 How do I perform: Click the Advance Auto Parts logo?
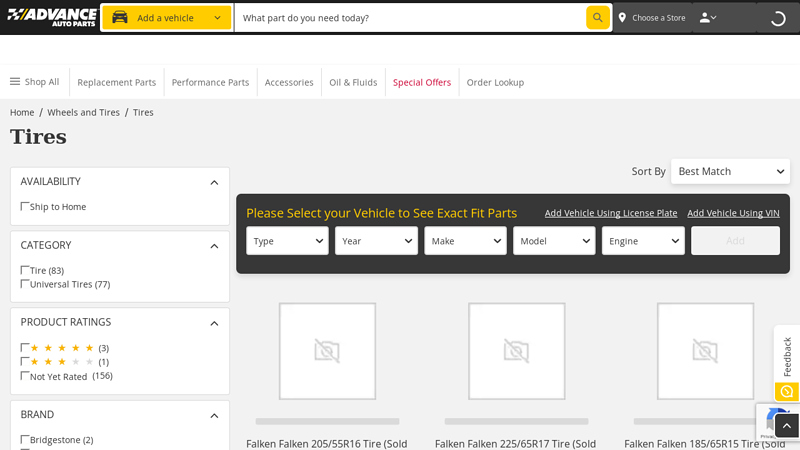click(52, 17)
